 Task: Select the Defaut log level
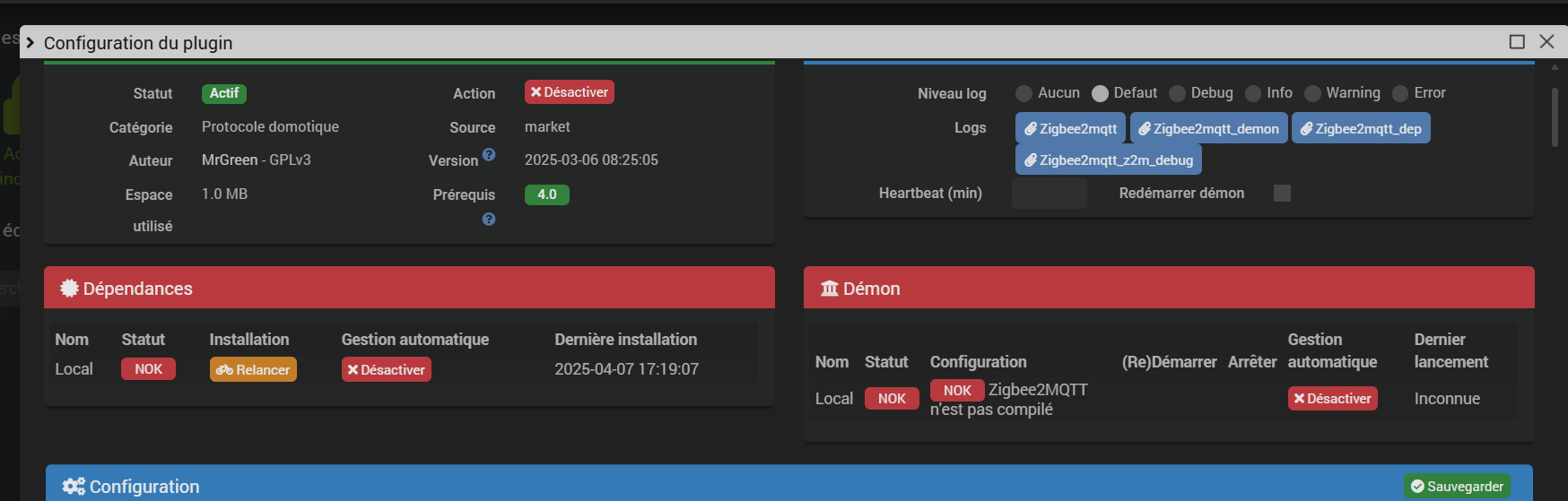pyautogui.click(x=1100, y=93)
